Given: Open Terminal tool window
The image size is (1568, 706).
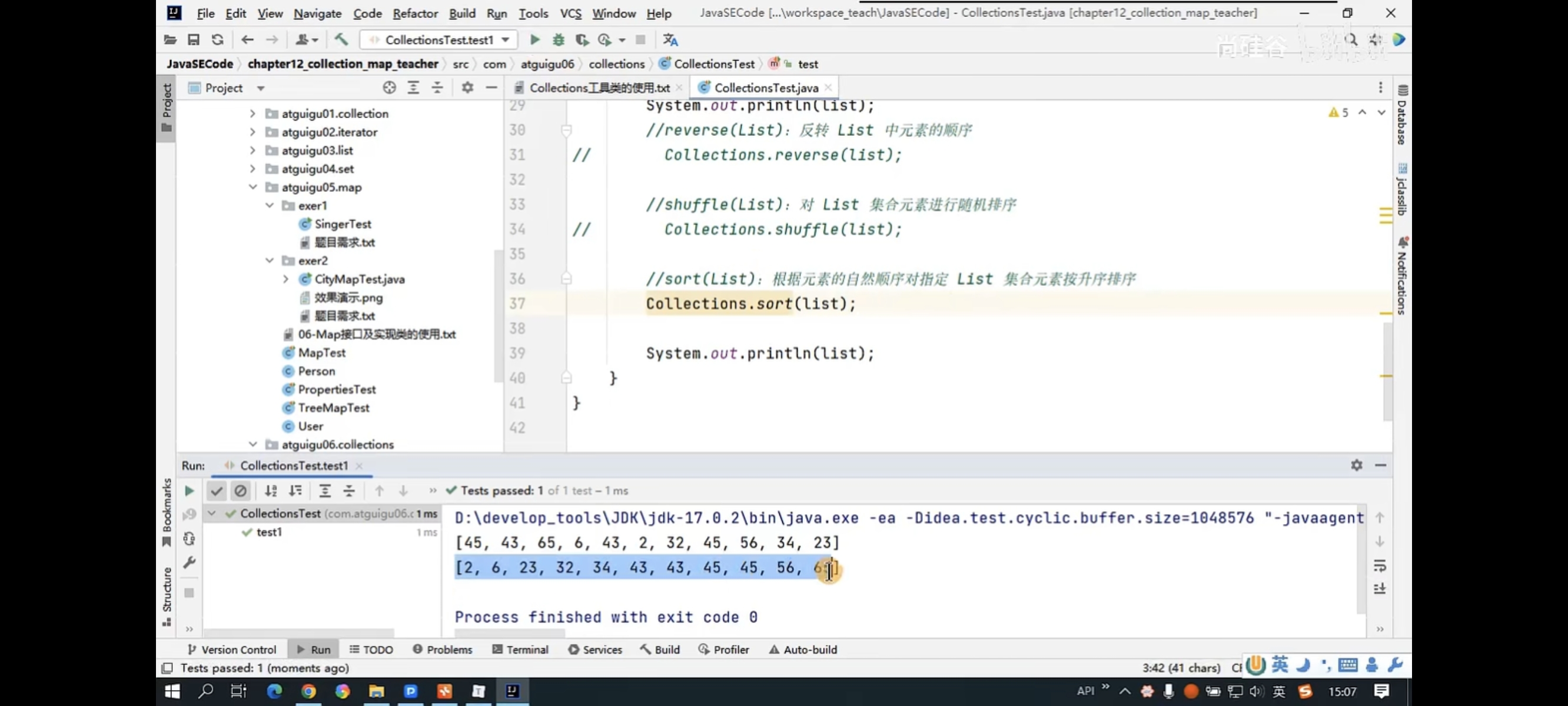Looking at the screenshot, I should point(520,650).
